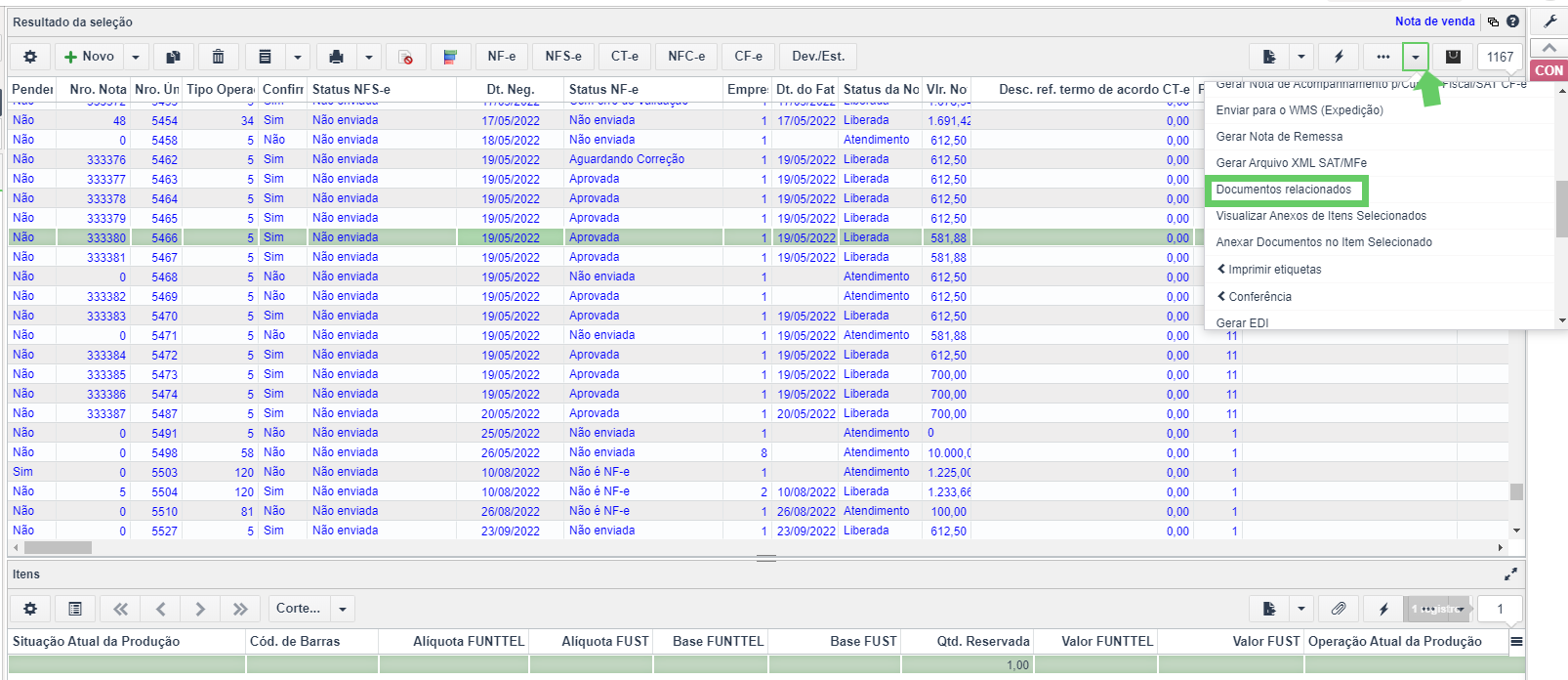Viewport: 1568px width, 680px height.
Task: Sort by the Nro. Nota column header
Action: [x=95, y=89]
